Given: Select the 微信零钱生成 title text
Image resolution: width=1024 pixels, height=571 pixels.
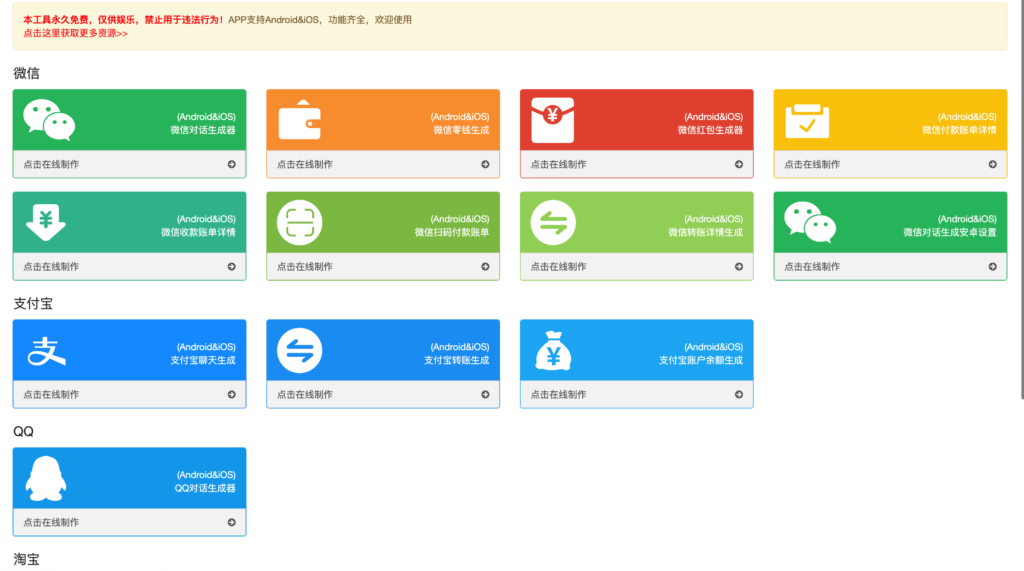Looking at the screenshot, I should [x=461, y=130].
